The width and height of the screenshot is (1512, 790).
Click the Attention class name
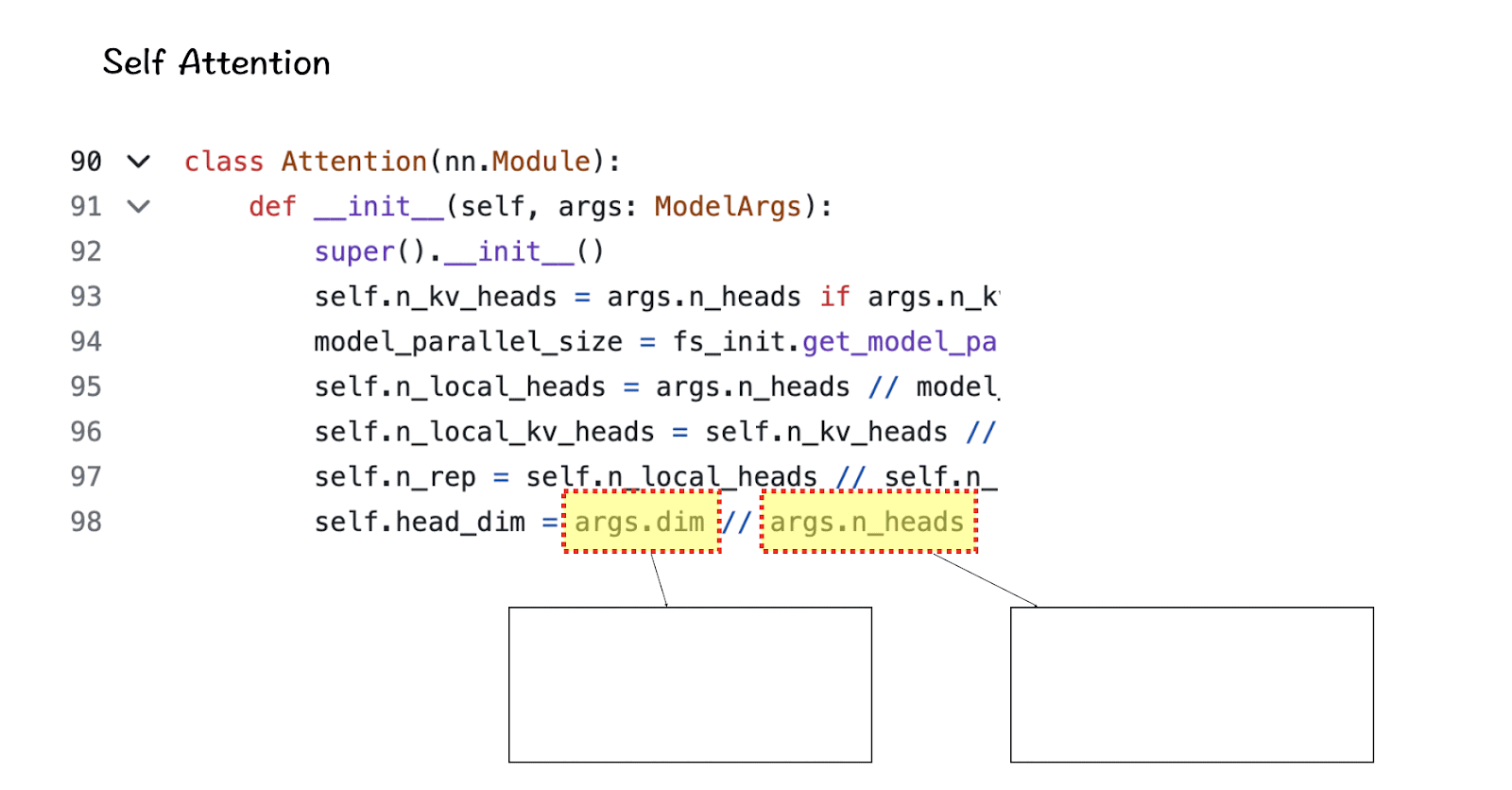click(x=353, y=162)
